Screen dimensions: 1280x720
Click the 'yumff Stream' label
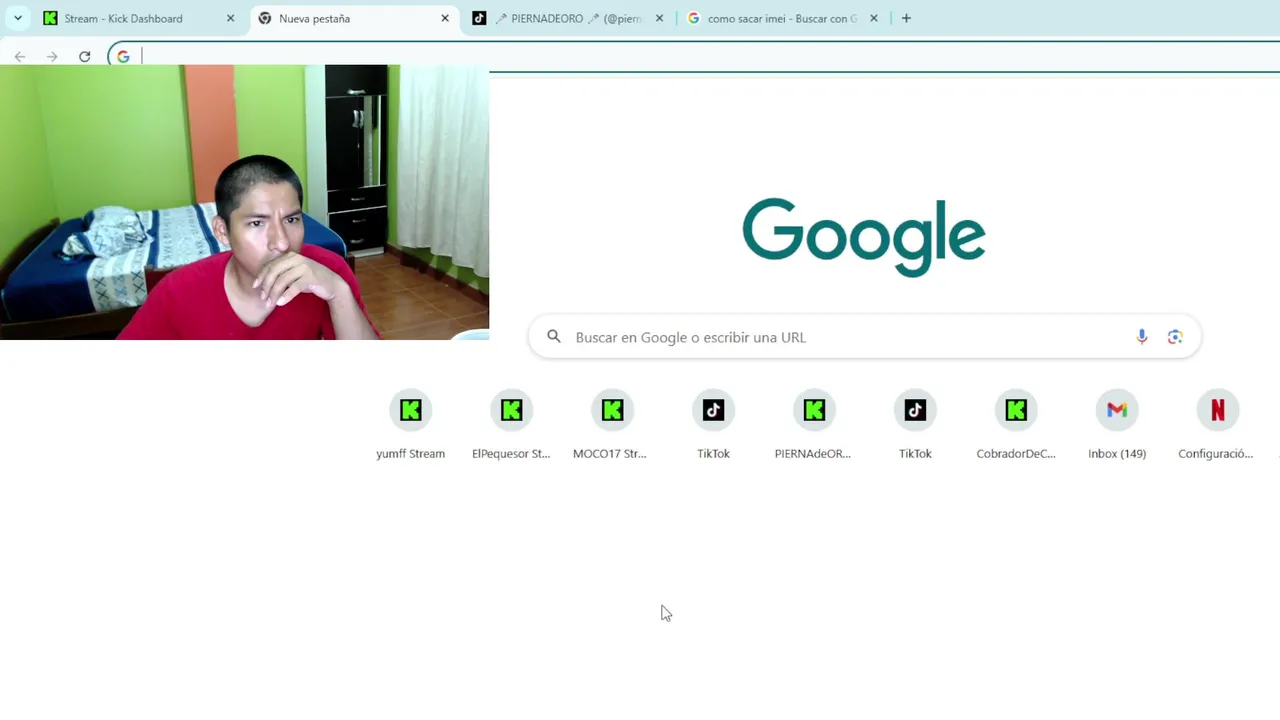[x=410, y=454]
